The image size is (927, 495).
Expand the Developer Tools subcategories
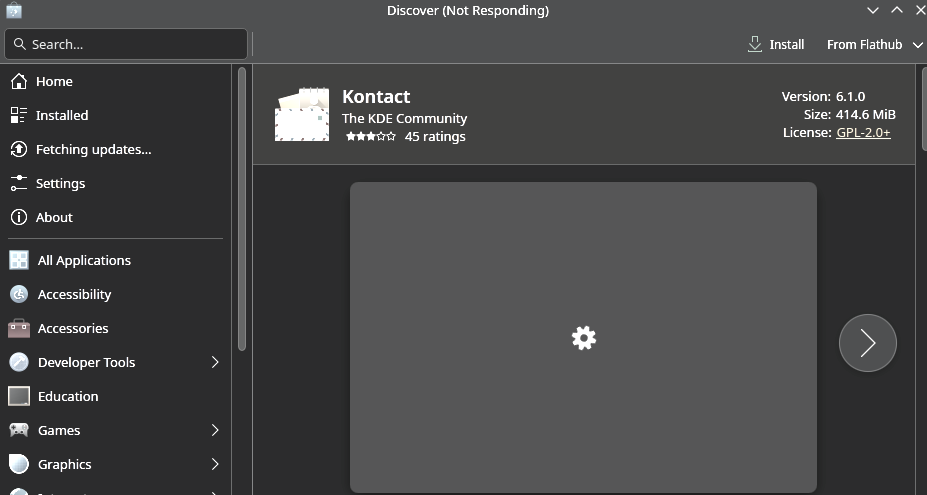point(215,362)
